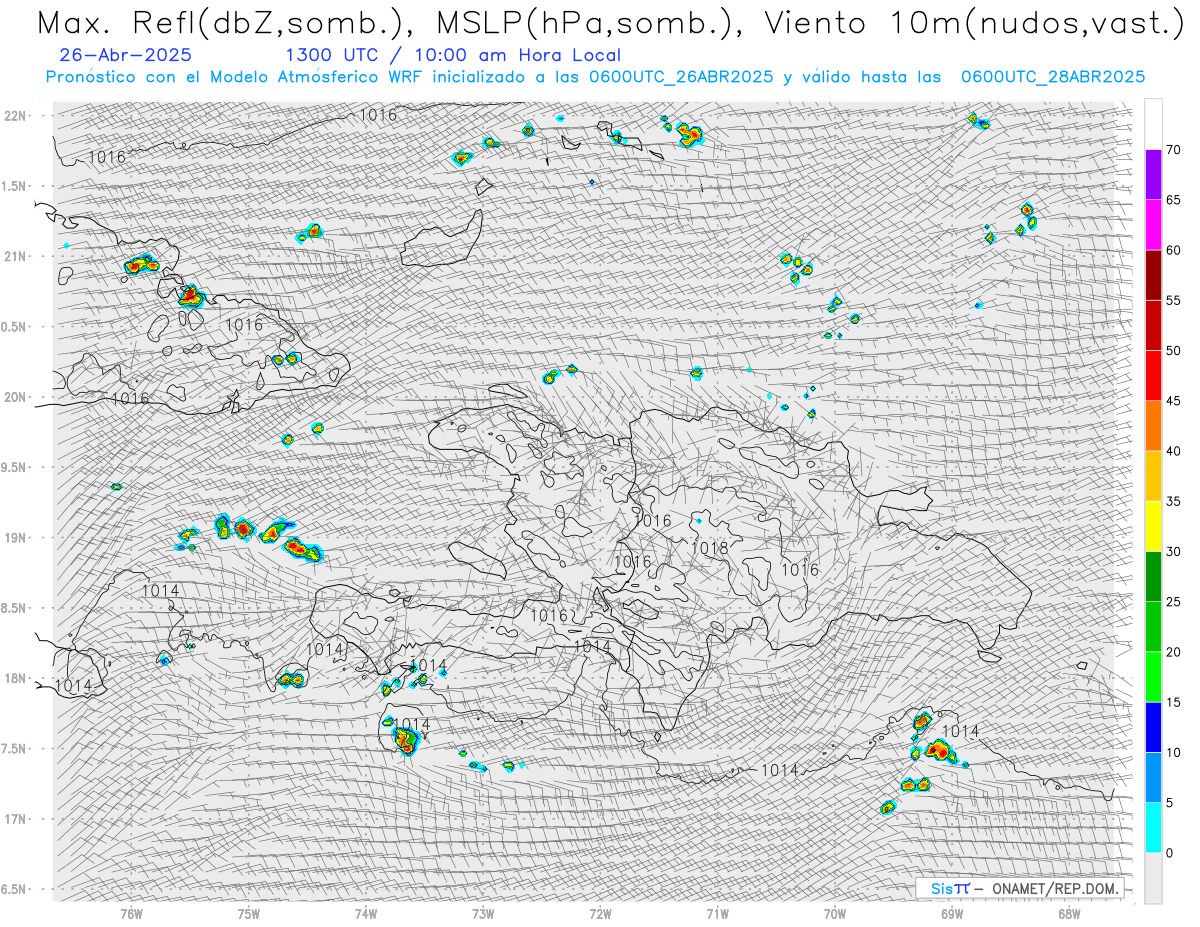Screen dimensions: 1200x927
Task: Click the 75W longitude axis label
Action: tap(249, 913)
